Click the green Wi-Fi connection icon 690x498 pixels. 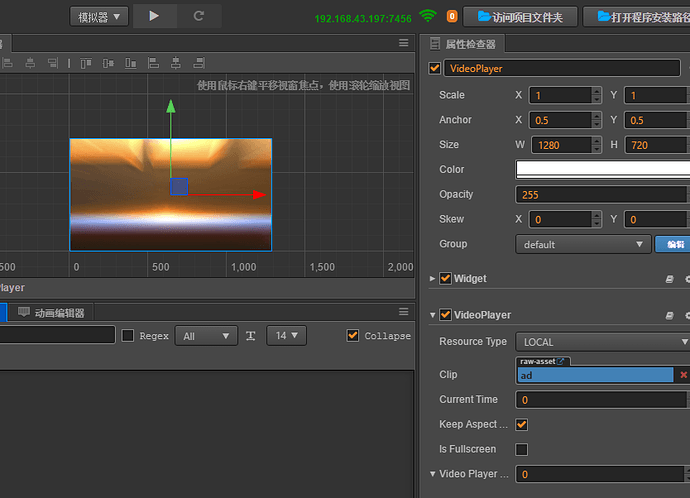click(x=428, y=16)
